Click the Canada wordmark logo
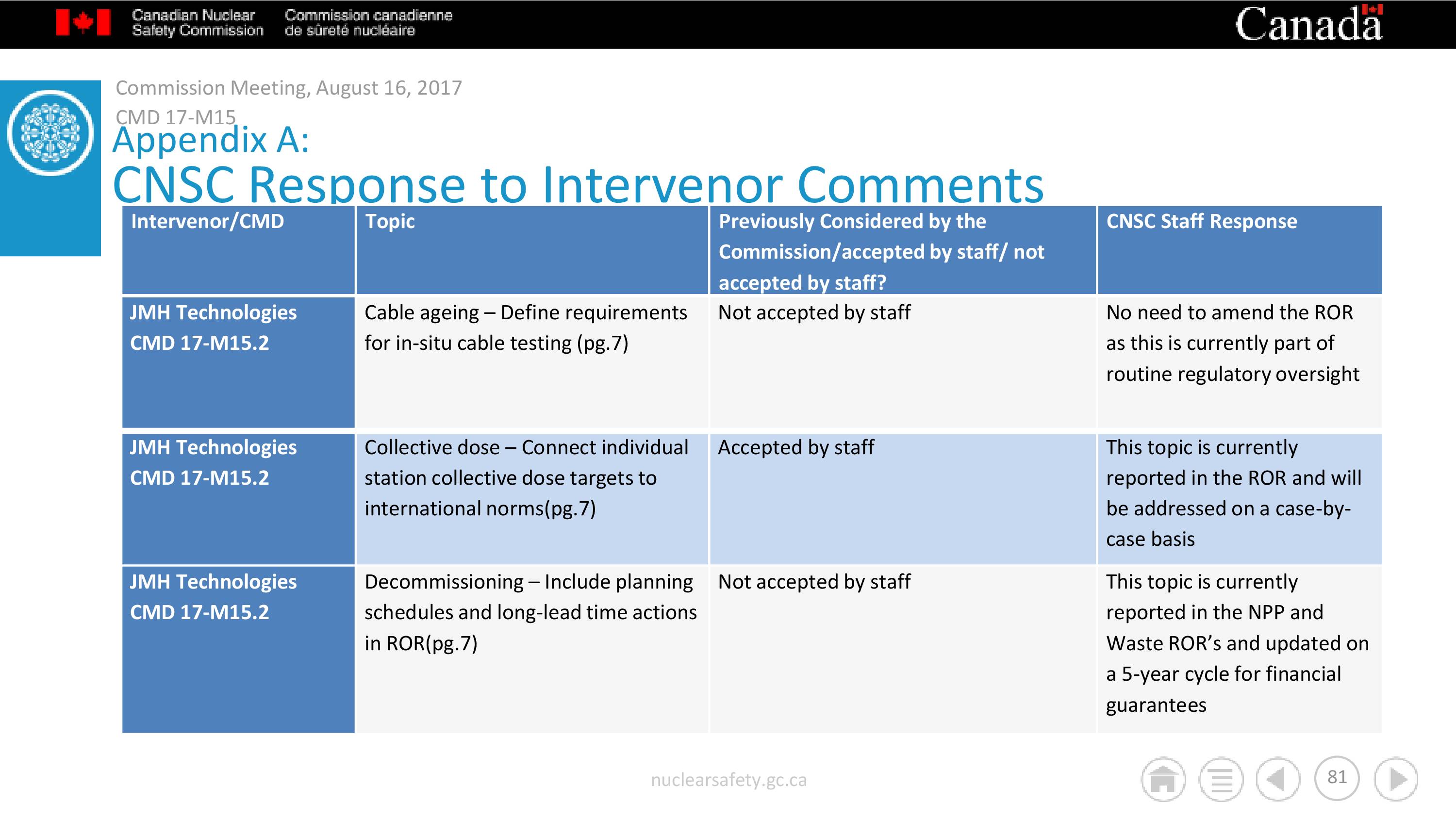This screenshot has height=819, width=1456. [1308, 23]
